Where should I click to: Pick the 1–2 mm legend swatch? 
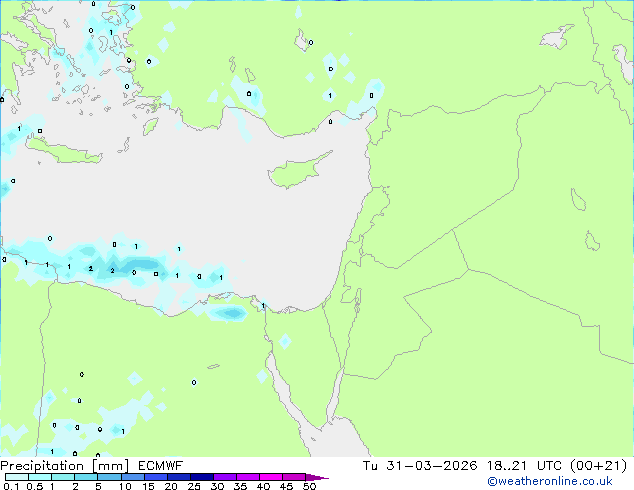tap(63, 477)
